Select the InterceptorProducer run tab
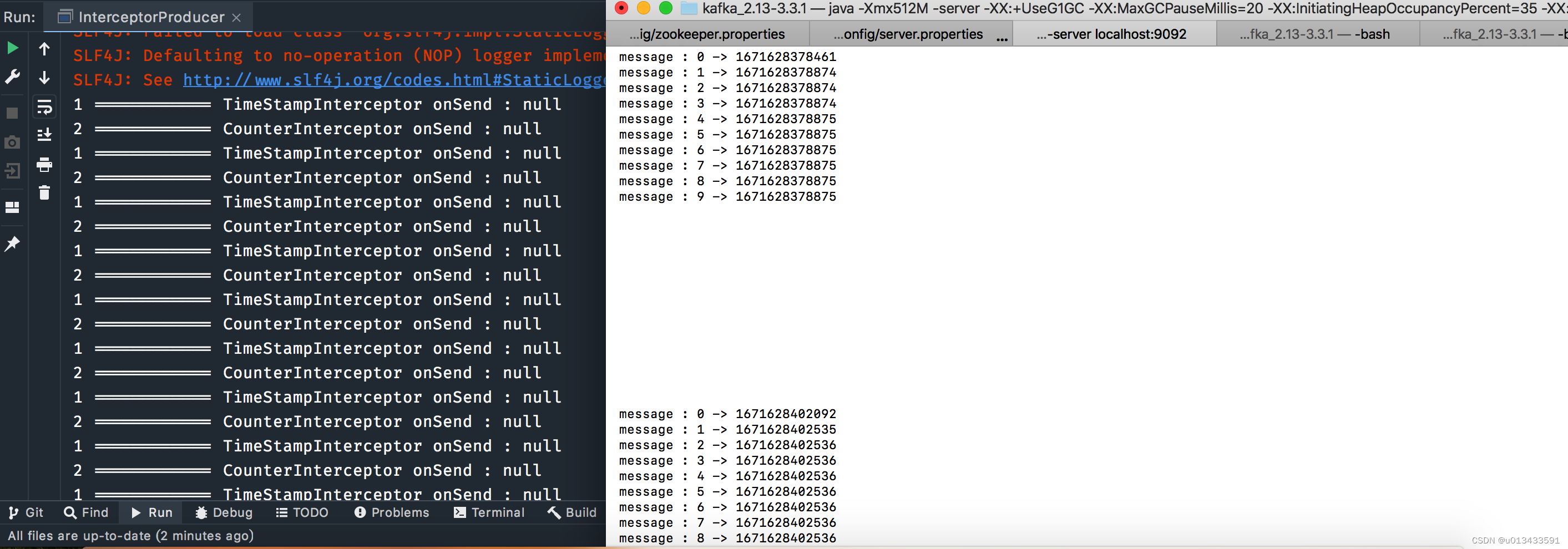 149,17
